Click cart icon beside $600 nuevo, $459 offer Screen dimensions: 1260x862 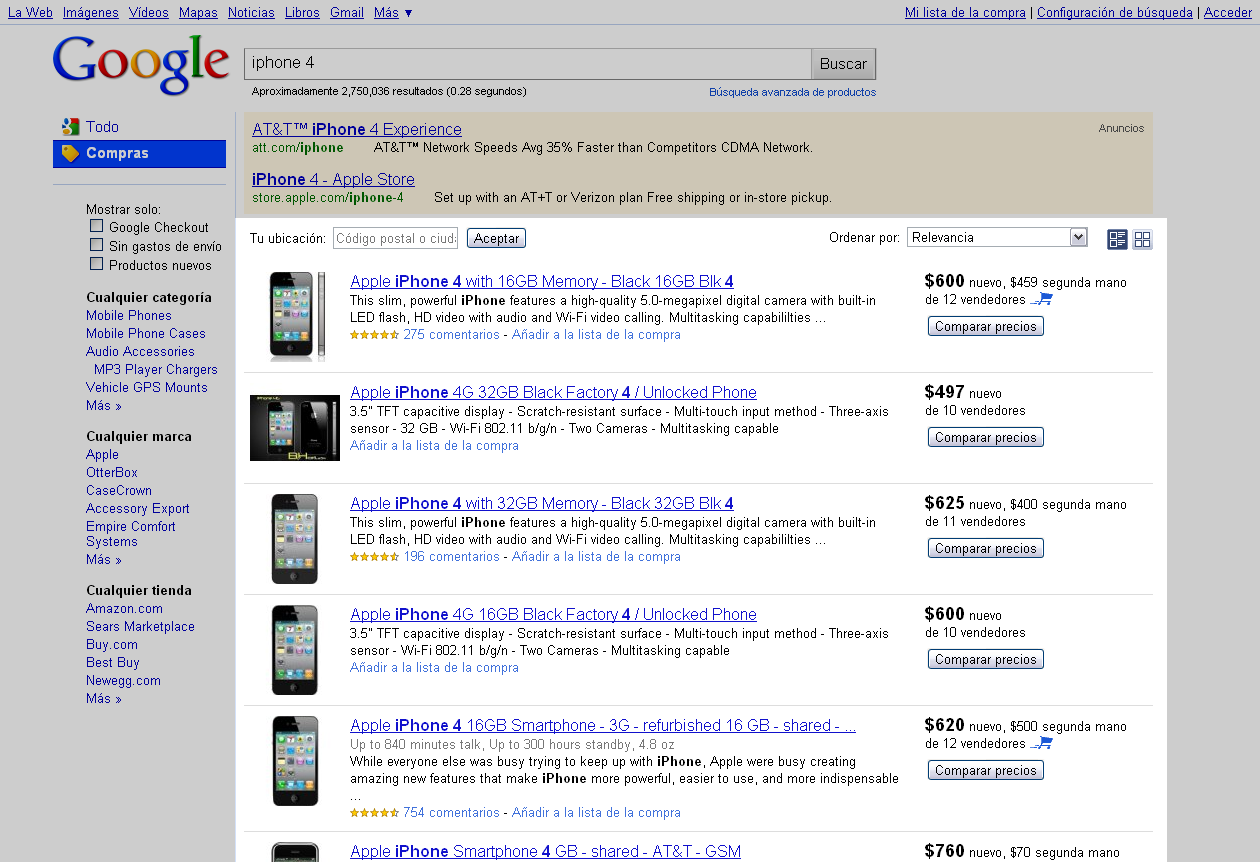click(x=1041, y=299)
